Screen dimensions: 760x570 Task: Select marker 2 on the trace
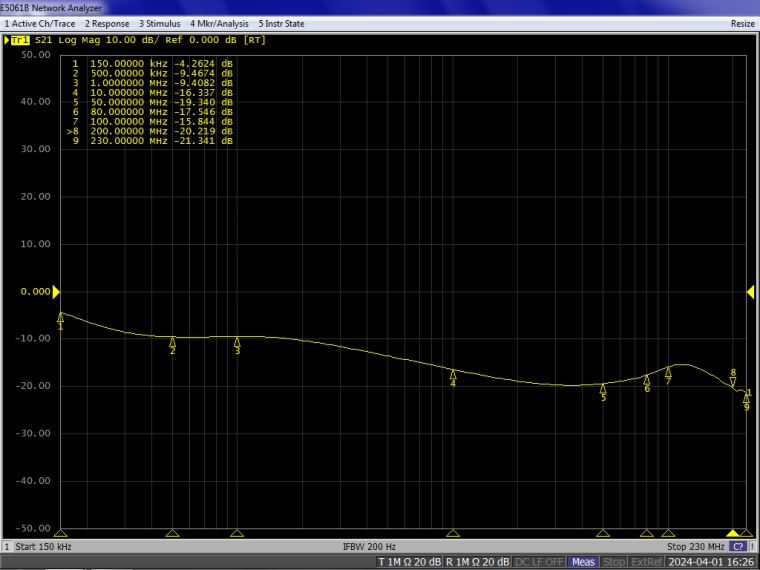coord(173,342)
